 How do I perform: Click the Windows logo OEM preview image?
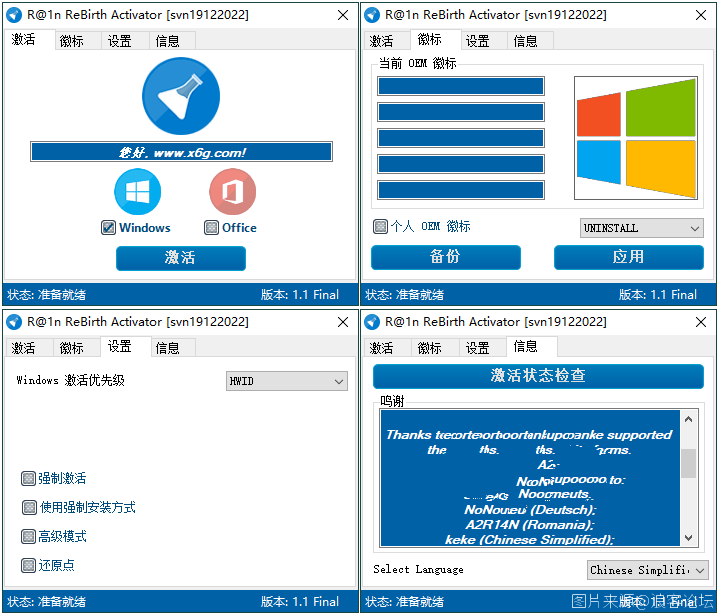(x=636, y=138)
